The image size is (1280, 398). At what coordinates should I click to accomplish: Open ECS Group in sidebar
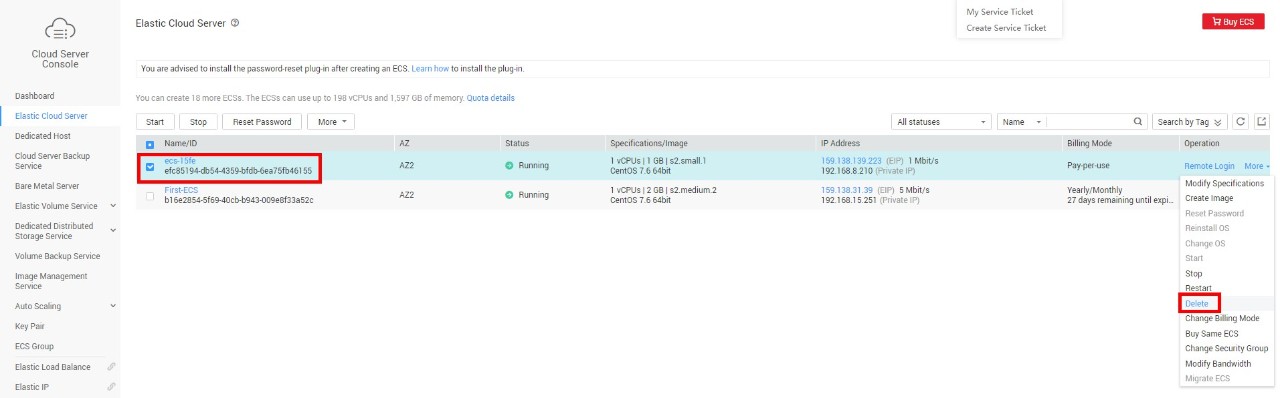pyautogui.click(x=35, y=346)
